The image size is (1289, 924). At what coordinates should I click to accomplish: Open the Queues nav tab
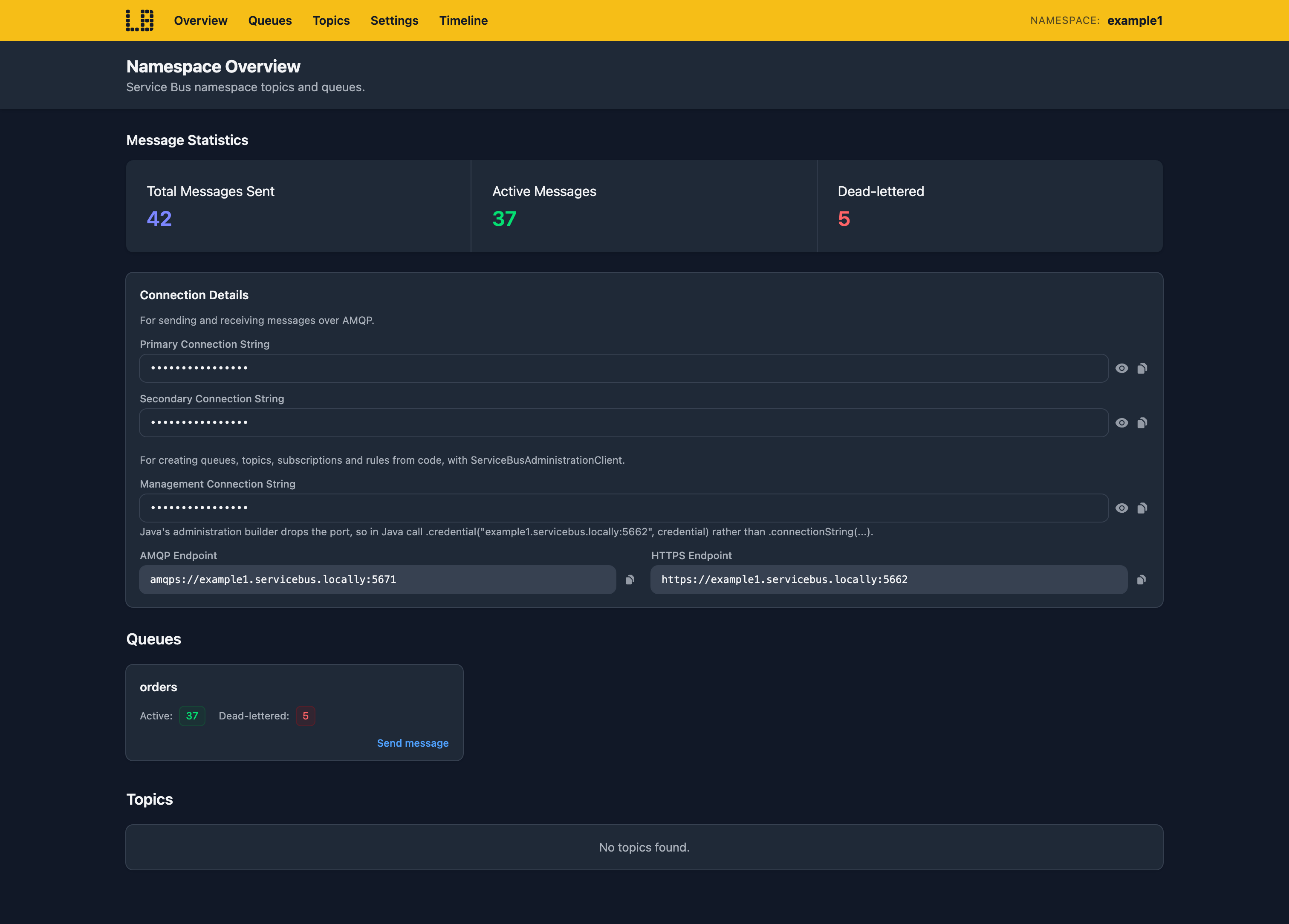(x=270, y=20)
